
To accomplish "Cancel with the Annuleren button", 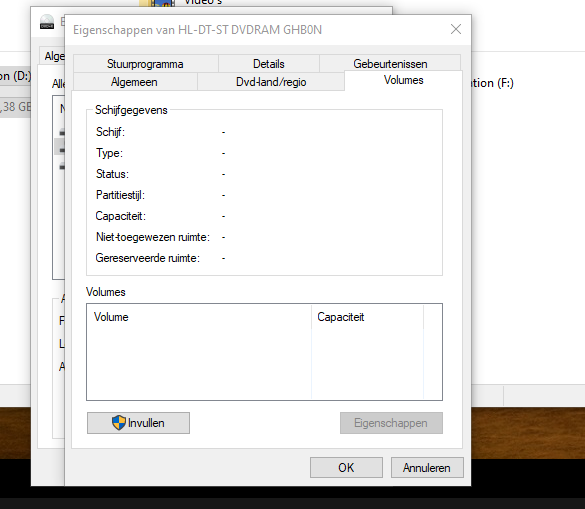I will [x=427, y=468].
